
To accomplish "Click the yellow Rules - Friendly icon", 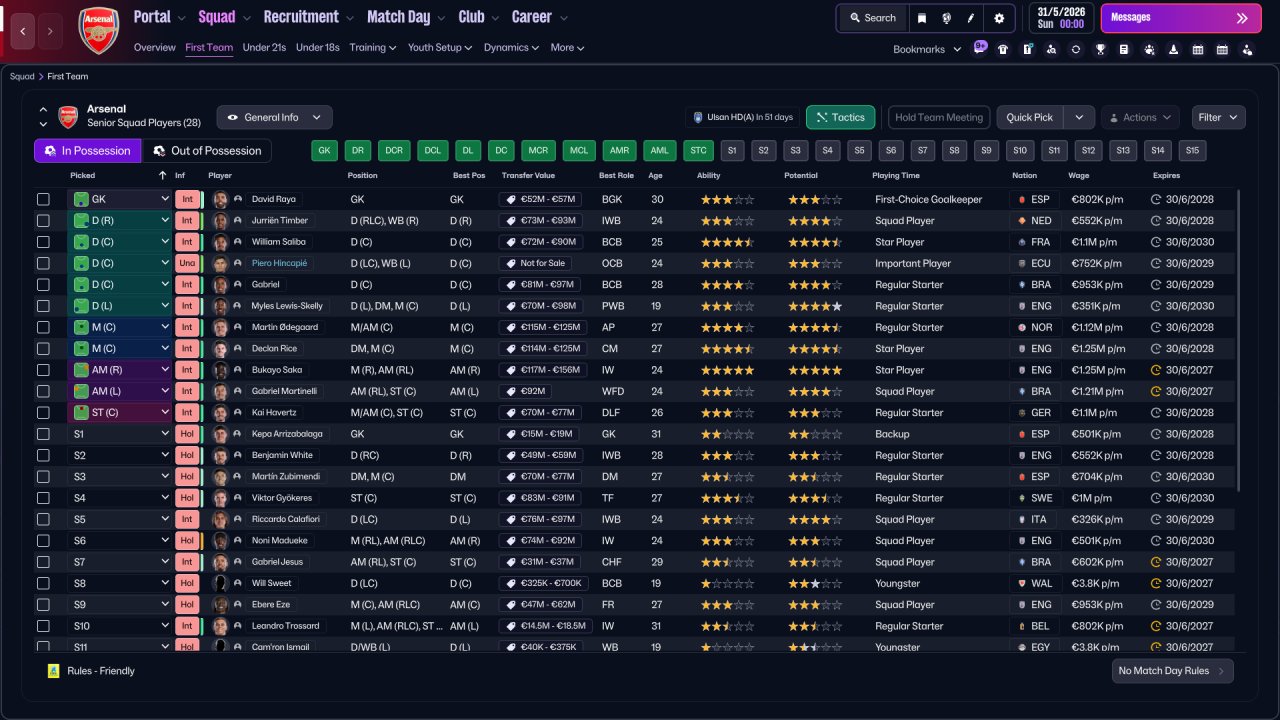I will pos(54,671).
